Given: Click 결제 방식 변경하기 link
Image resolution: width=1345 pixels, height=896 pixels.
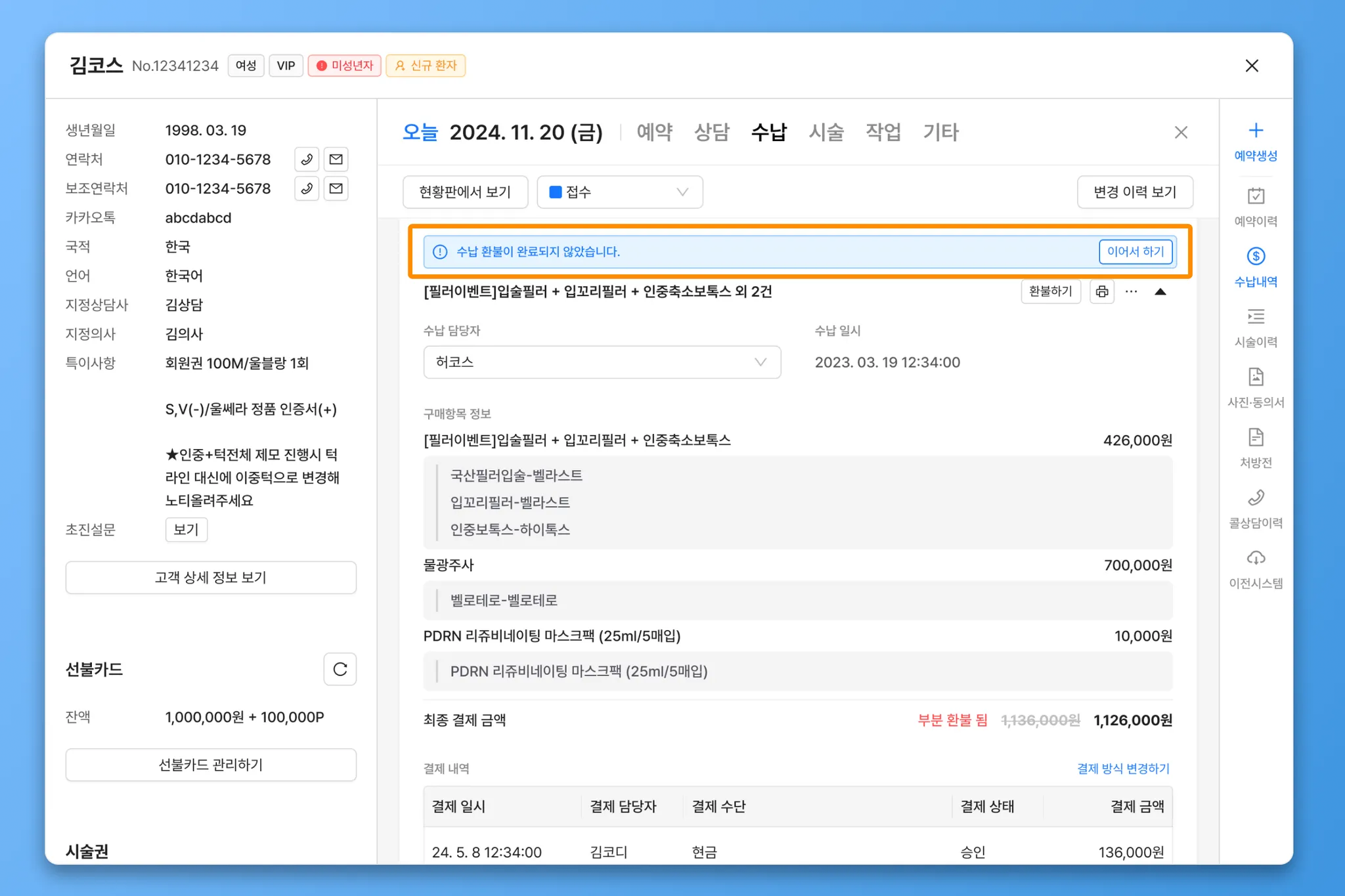Looking at the screenshot, I should click(x=1123, y=768).
